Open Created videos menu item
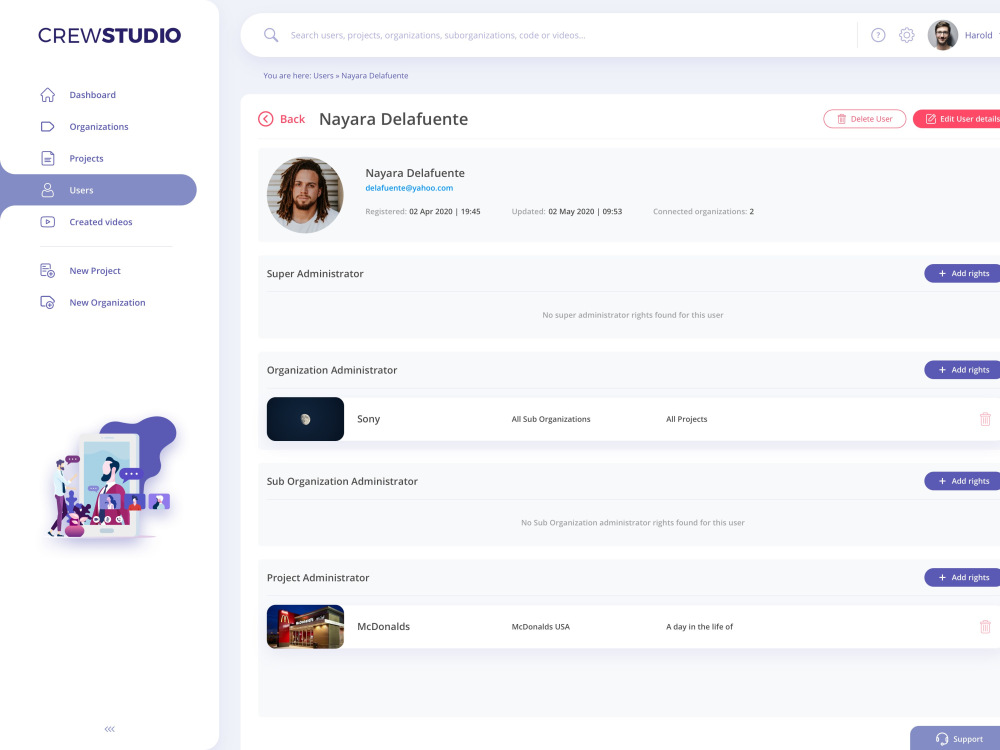 click(101, 222)
